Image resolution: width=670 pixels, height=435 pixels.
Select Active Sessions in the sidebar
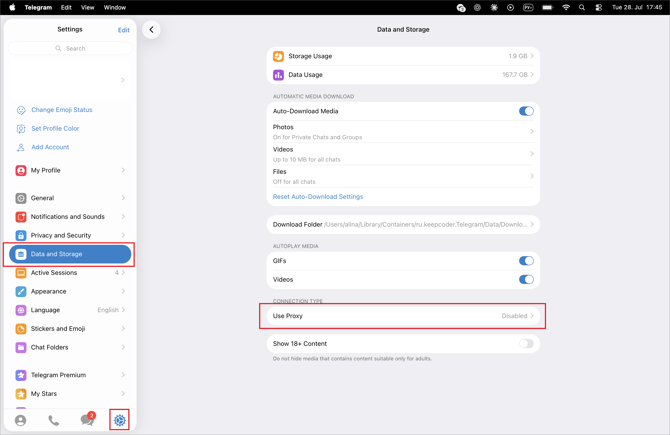(70, 273)
